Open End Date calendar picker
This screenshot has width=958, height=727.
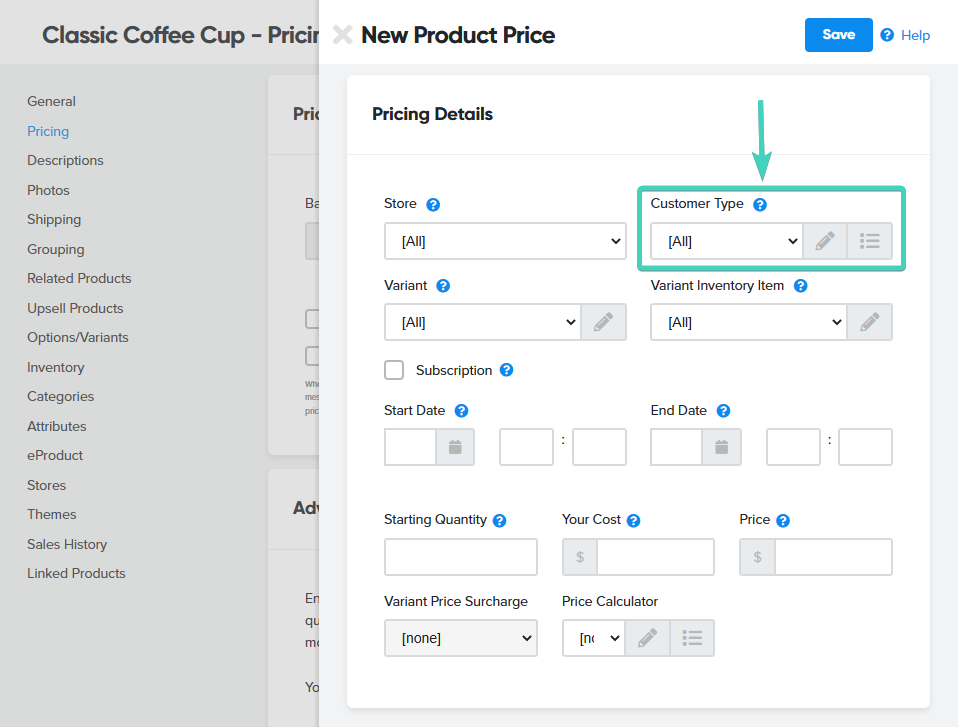(x=722, y=447)
